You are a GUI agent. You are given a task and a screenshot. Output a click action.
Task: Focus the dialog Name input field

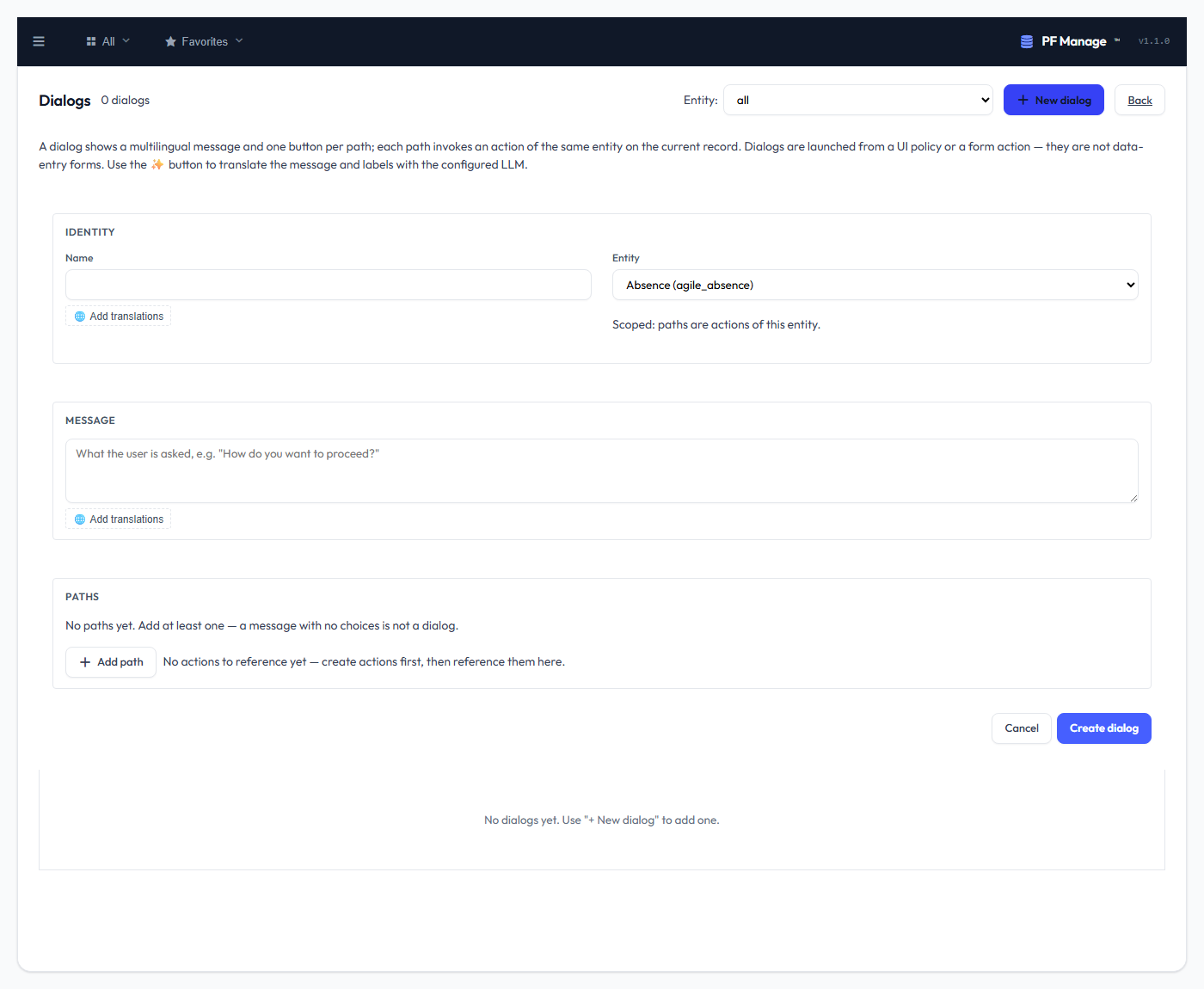[x=329, y=285]
